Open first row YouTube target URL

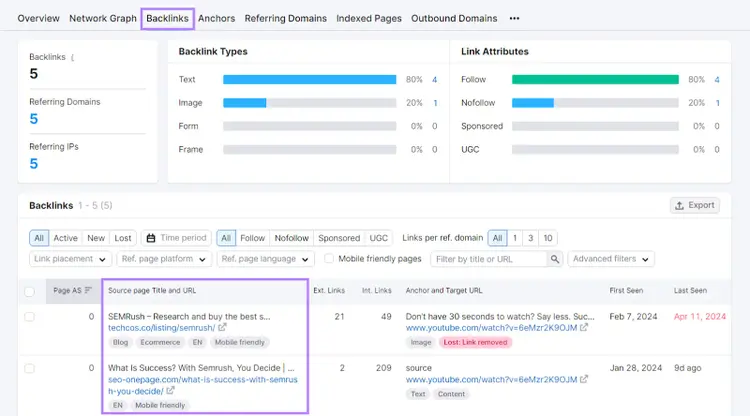pyautogui.click(x=491, y=328)
